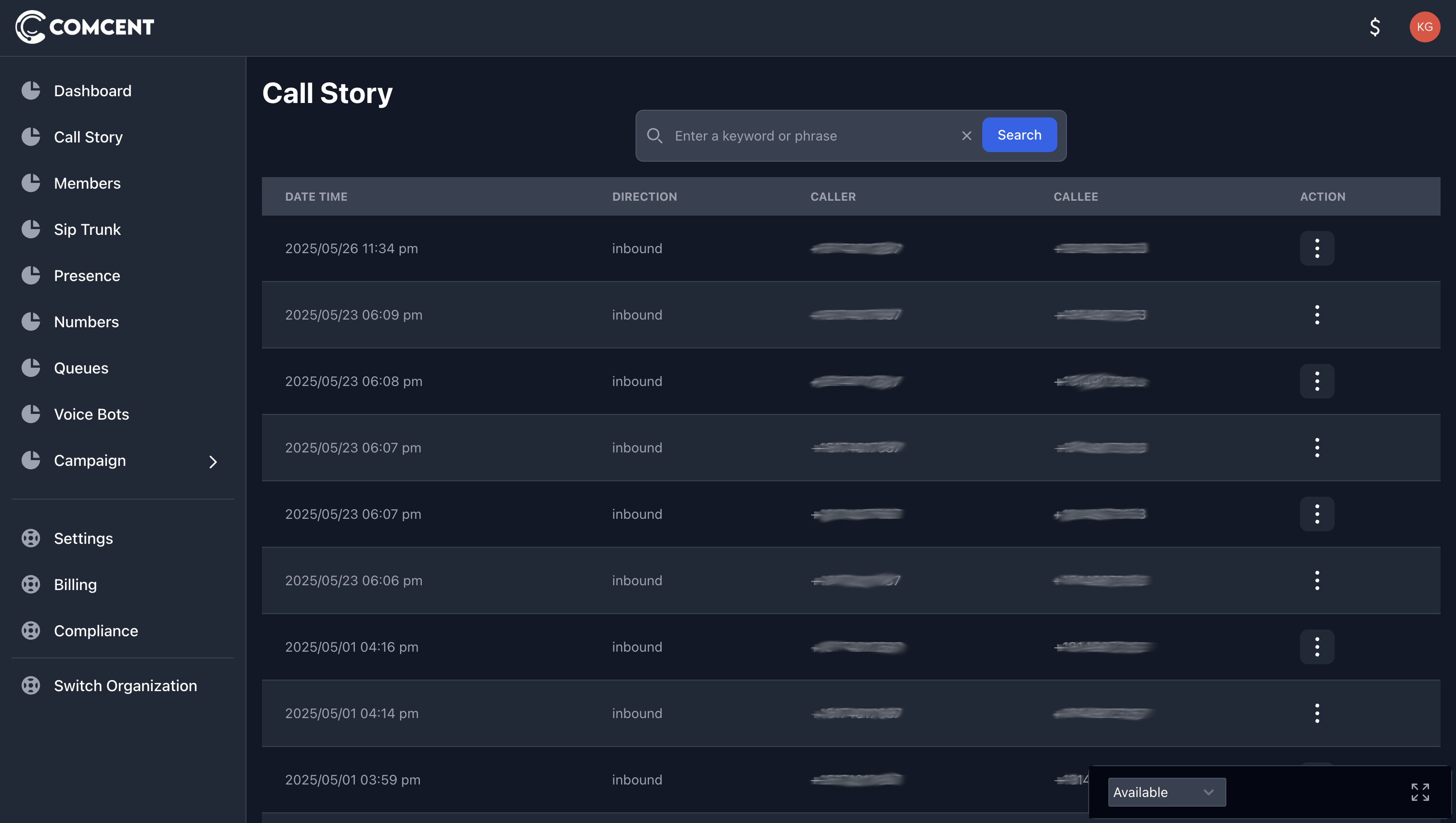Open the billing dollar sign icon

click(x=1375, y=27)
